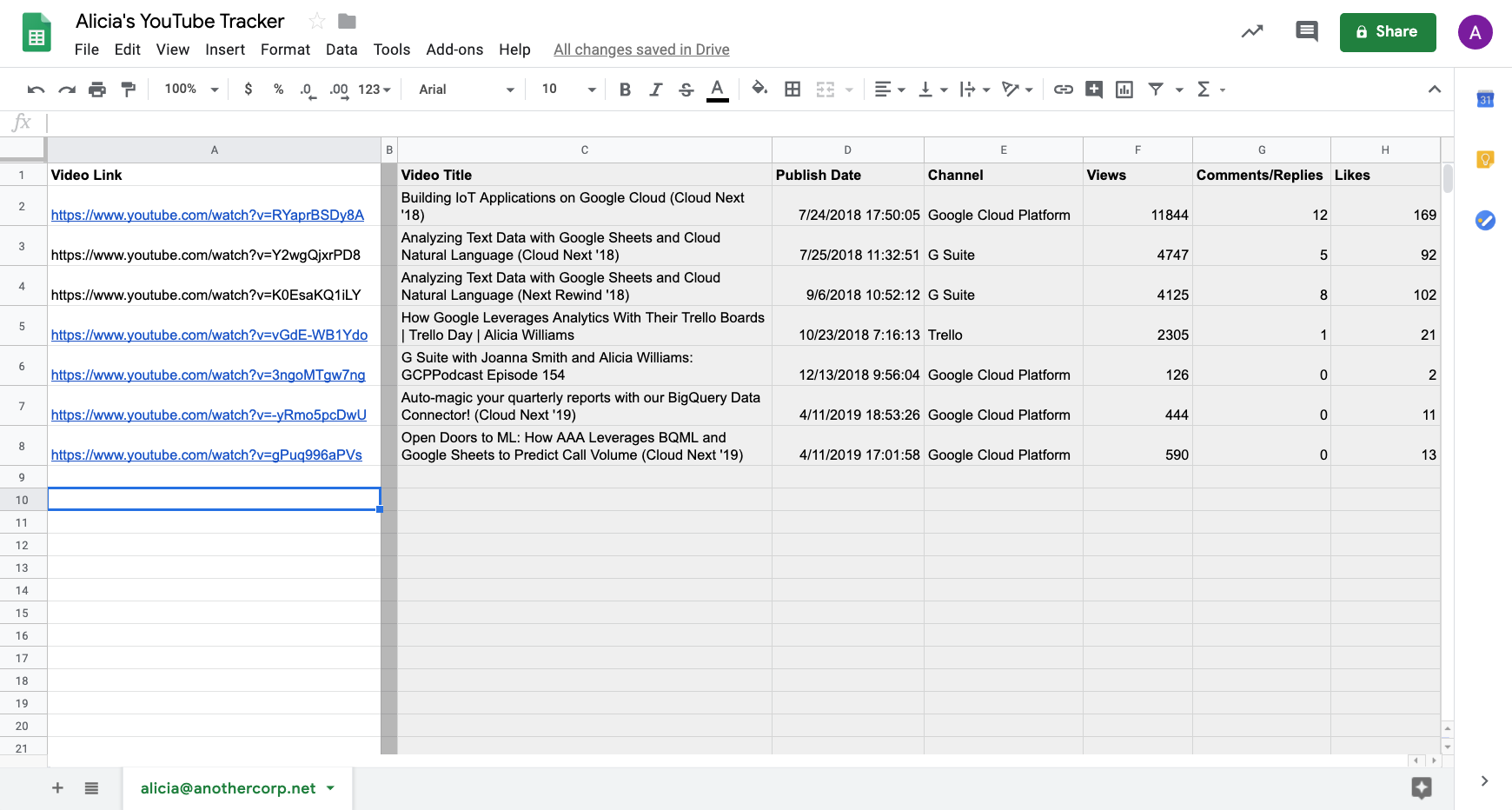Viewport: 1512px width, 810px height.
Task: Increase decimal places
Action: (x=339, y=90)
